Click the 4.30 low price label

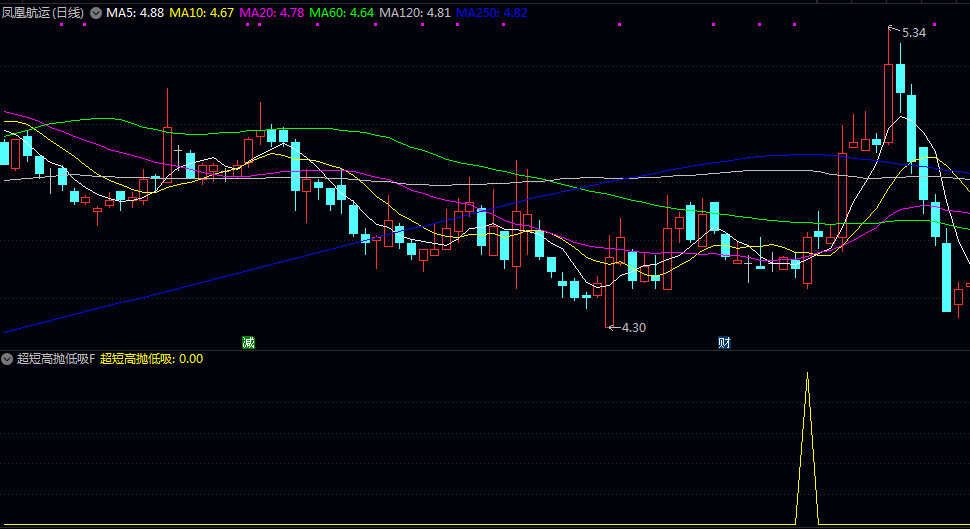634,327
